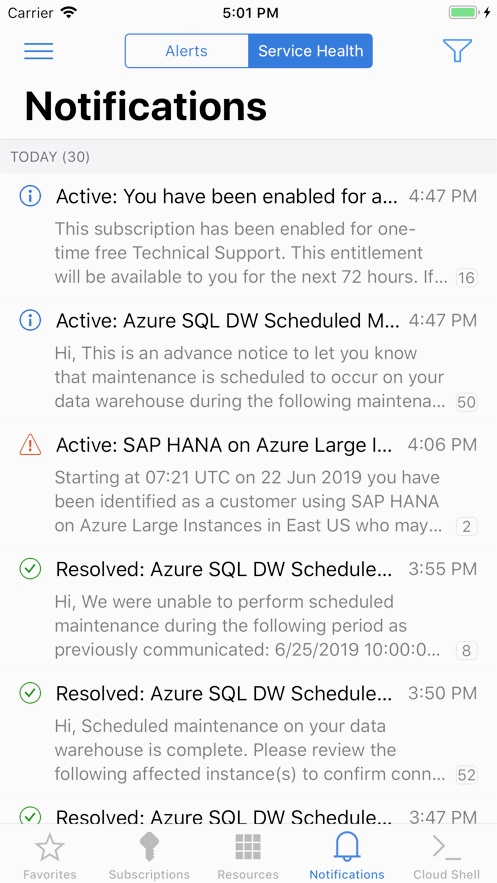Tap info icon for Active Azure SQL DW maintenance
The height and width of the screenshot is (883, 497).
(x=30, y=320)
